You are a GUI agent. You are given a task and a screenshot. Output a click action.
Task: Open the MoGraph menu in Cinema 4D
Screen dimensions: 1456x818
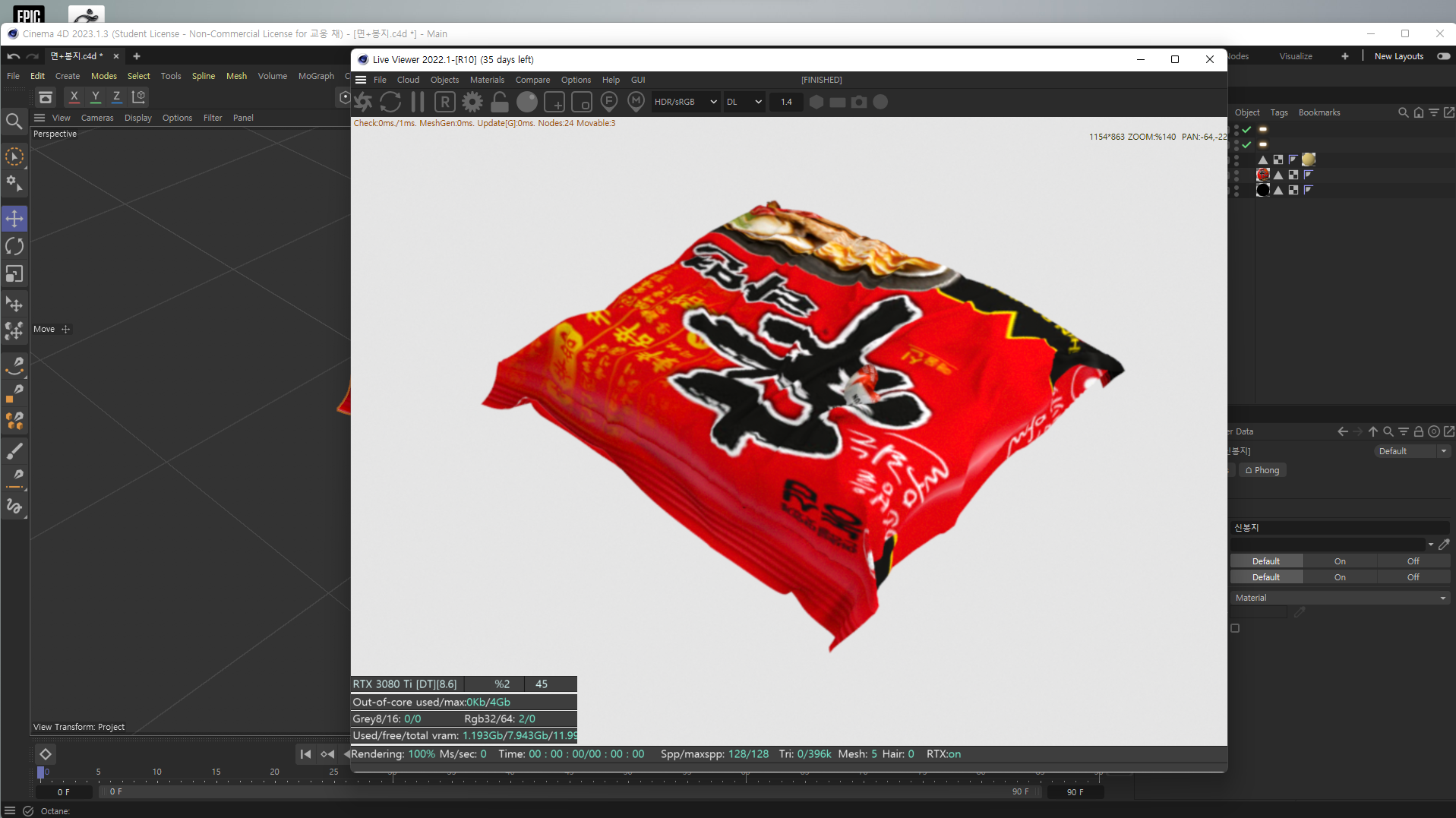click(316, 76)
